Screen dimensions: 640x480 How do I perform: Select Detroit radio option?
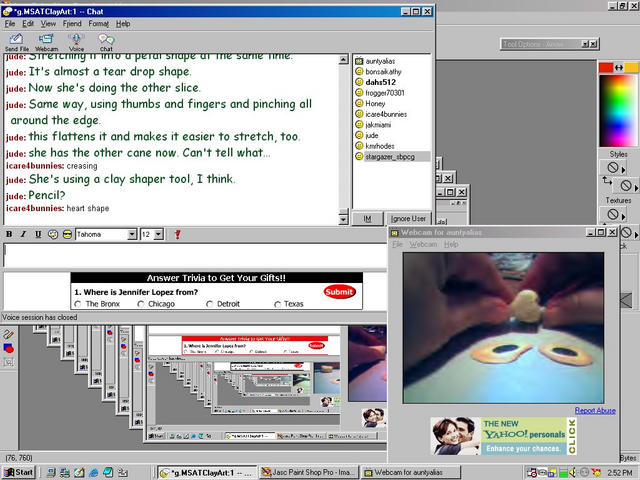click(x=209, y=304)
